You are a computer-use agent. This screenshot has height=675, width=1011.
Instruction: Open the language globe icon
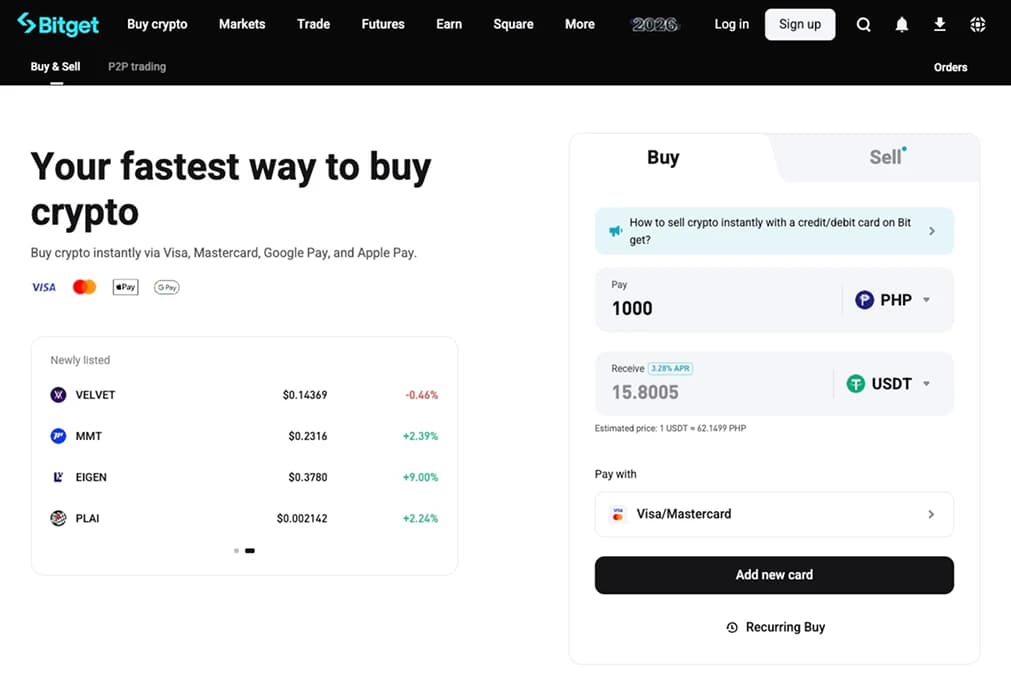pos(977,24)
